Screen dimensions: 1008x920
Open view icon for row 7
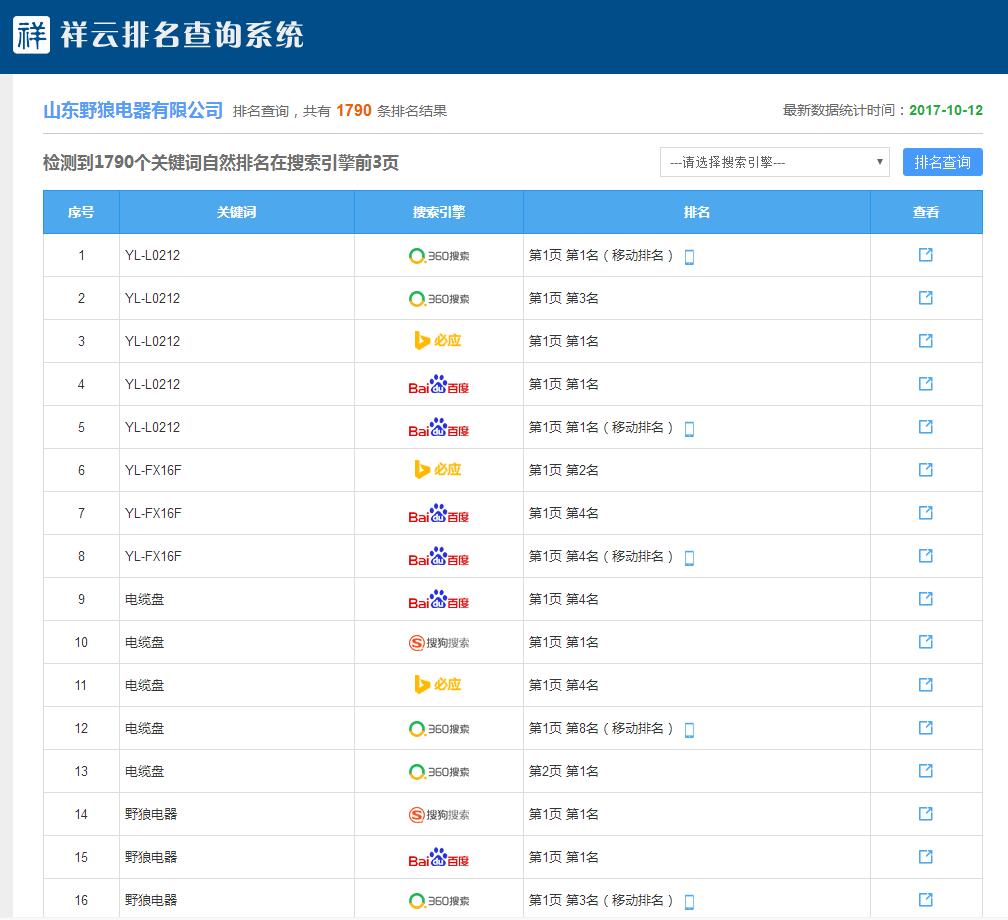tap(926, 513)
